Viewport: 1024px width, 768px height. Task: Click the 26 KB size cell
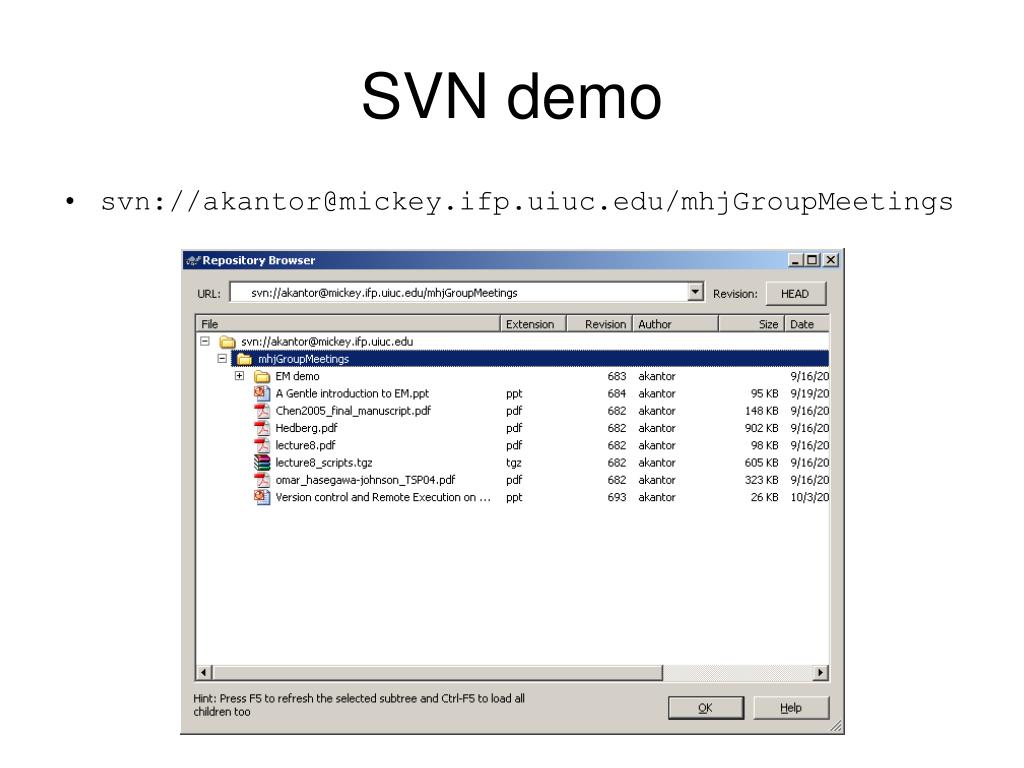pos(764,497)
